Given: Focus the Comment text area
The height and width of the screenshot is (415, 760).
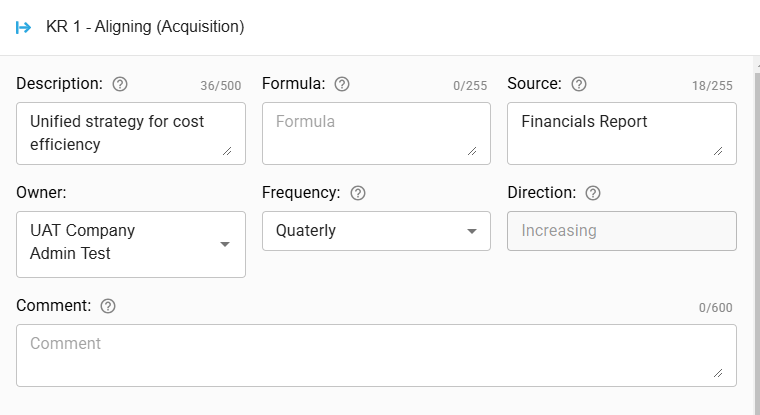Looking at the screenshot, I should [x=376, y=355].
